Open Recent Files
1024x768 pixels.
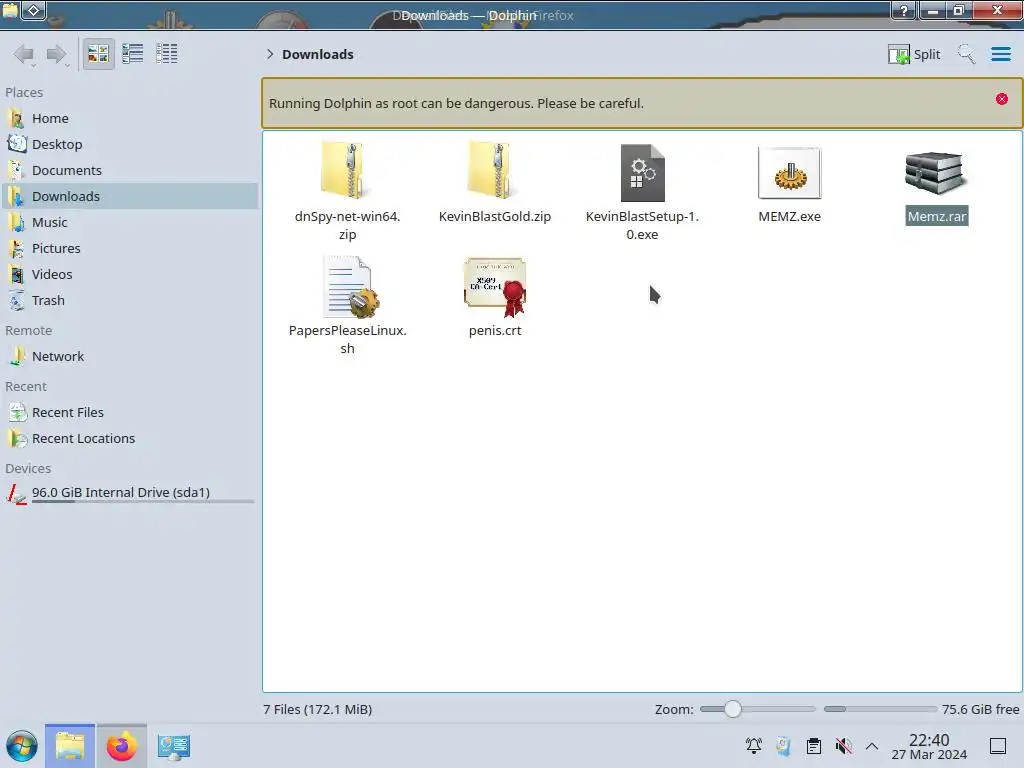click(129, 413)
